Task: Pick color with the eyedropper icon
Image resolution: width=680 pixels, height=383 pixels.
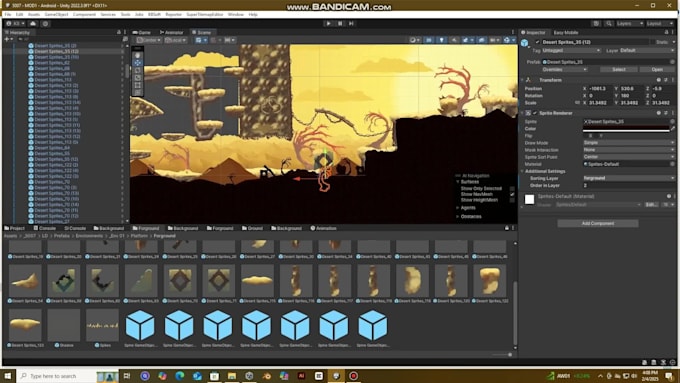Action: (673, 129)
